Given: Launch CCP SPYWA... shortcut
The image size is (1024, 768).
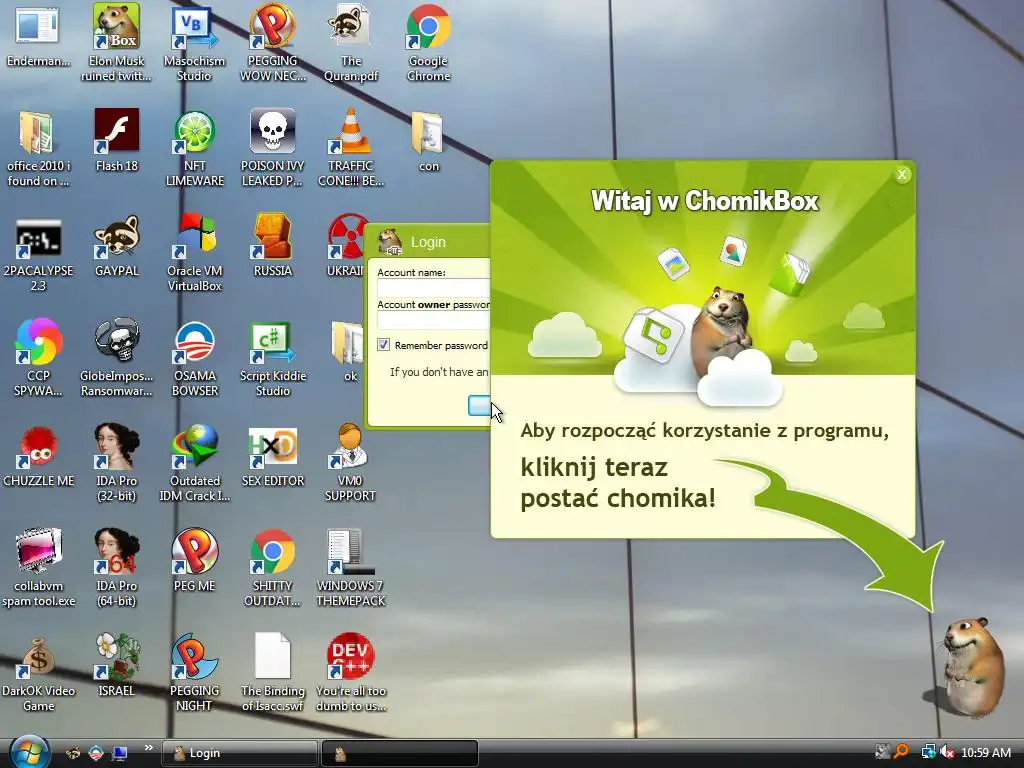Looking at the screenshot, I should (x=38, y=358).
